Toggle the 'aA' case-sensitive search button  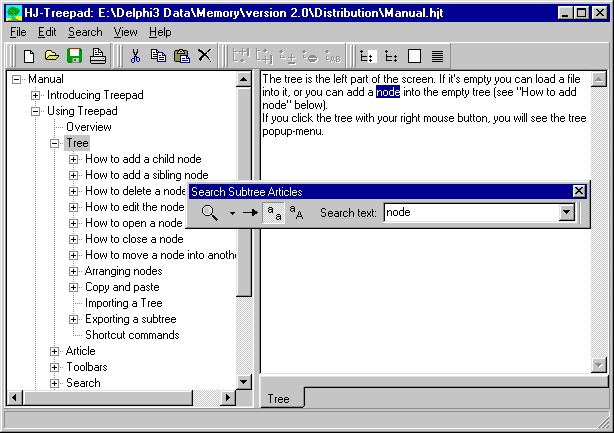pyautogui.click(x=296, y=213)
